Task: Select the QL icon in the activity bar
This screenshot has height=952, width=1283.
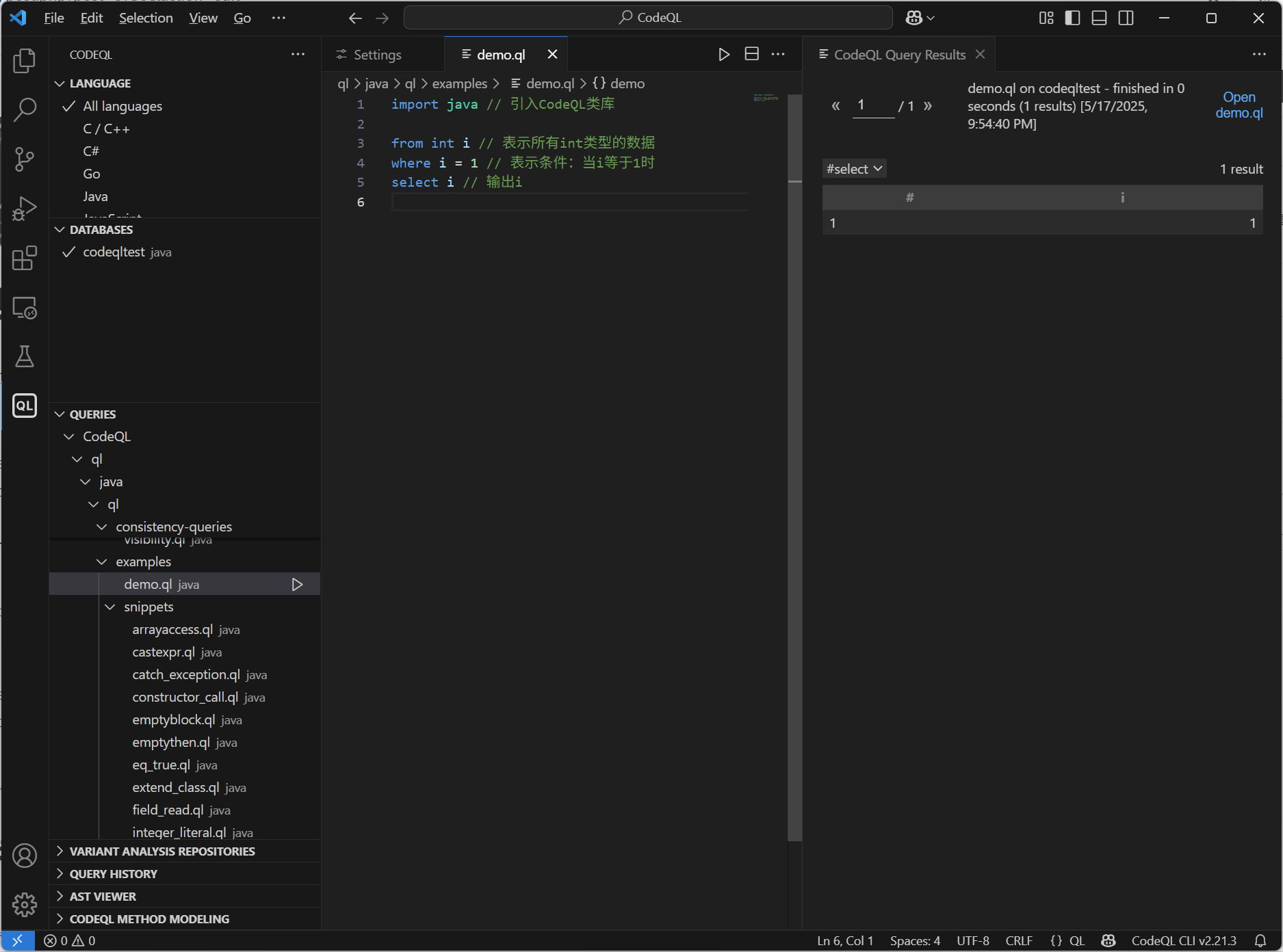Action: click(25, 406)
